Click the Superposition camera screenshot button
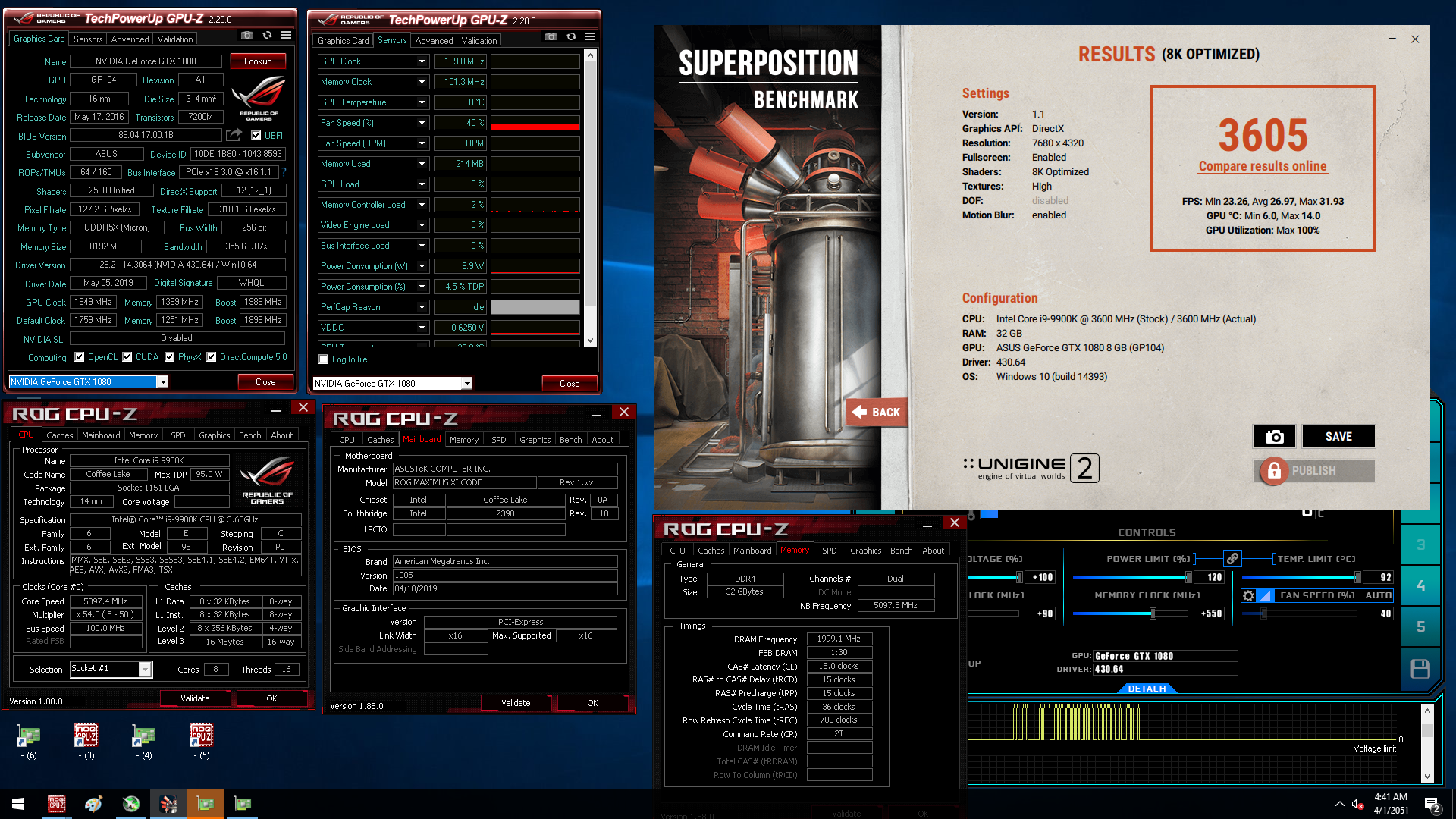 (x=1274, y=436)
